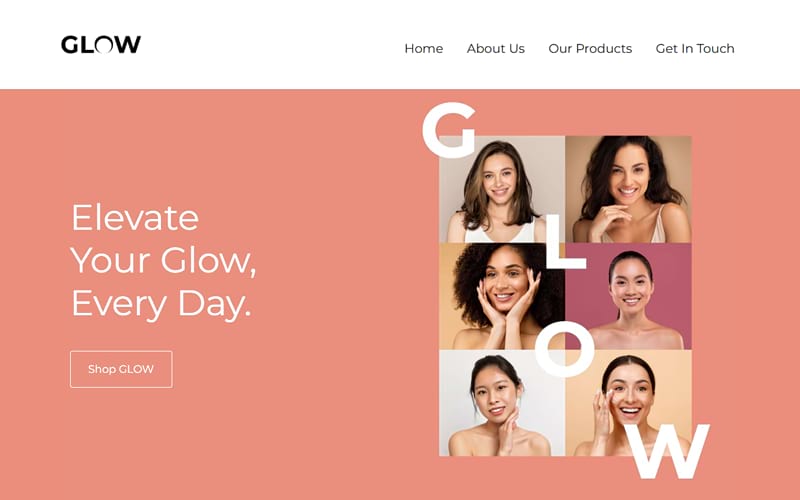The height and width of the screenshot is (500, 800).
Task: Click the O crescent in the GLOW logo
Action: (104, 45)
